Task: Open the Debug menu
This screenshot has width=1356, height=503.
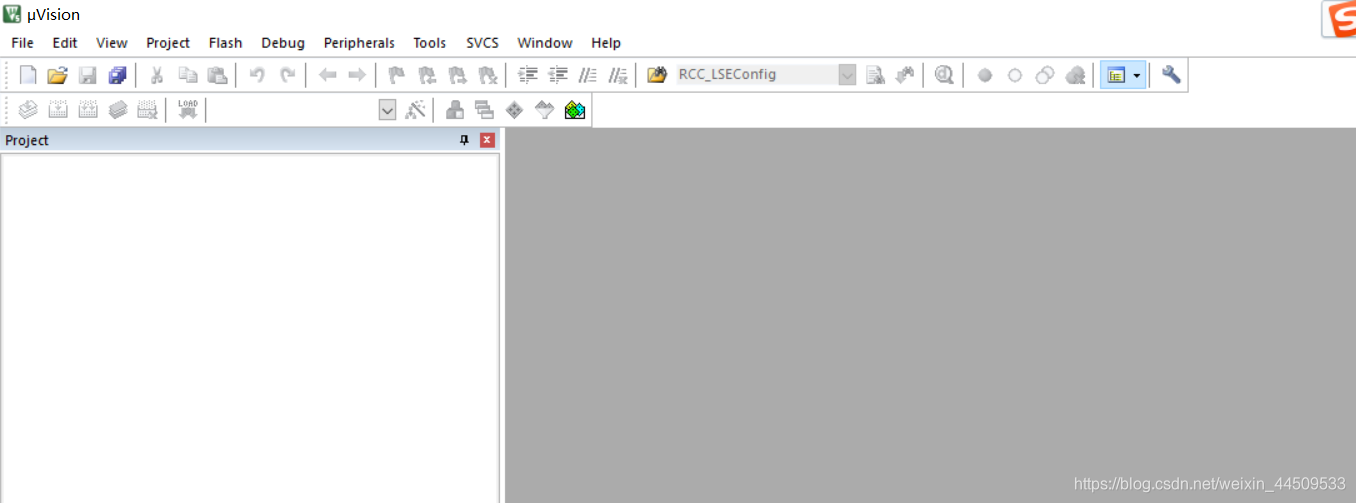Action: tap(283, 43)
